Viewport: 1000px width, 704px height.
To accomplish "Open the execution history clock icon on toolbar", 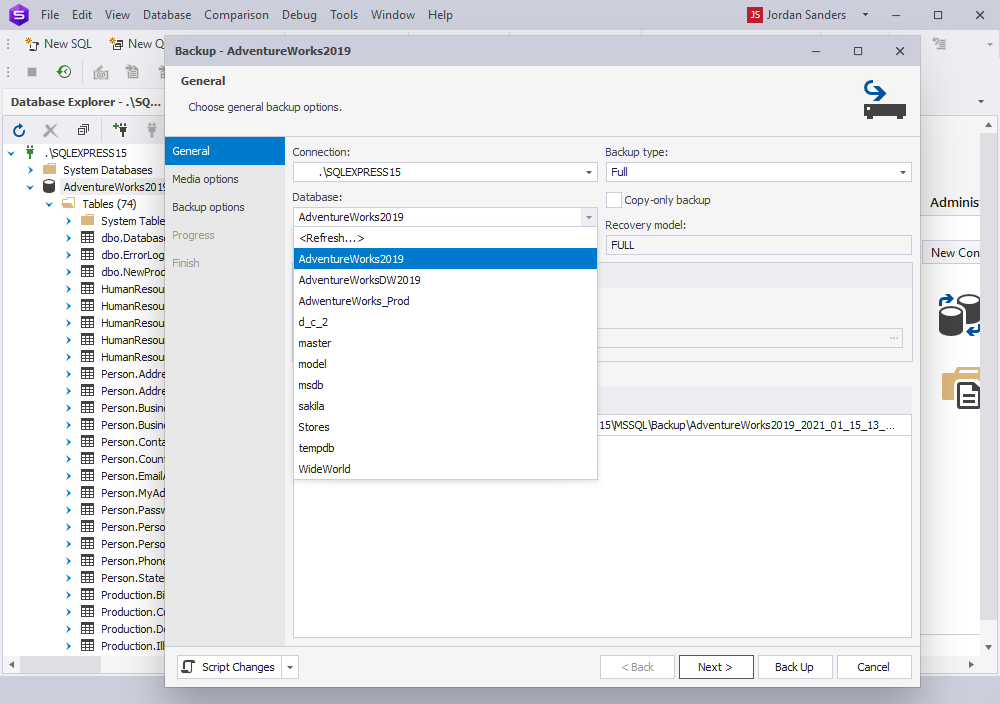I will (x=63, y=72).
